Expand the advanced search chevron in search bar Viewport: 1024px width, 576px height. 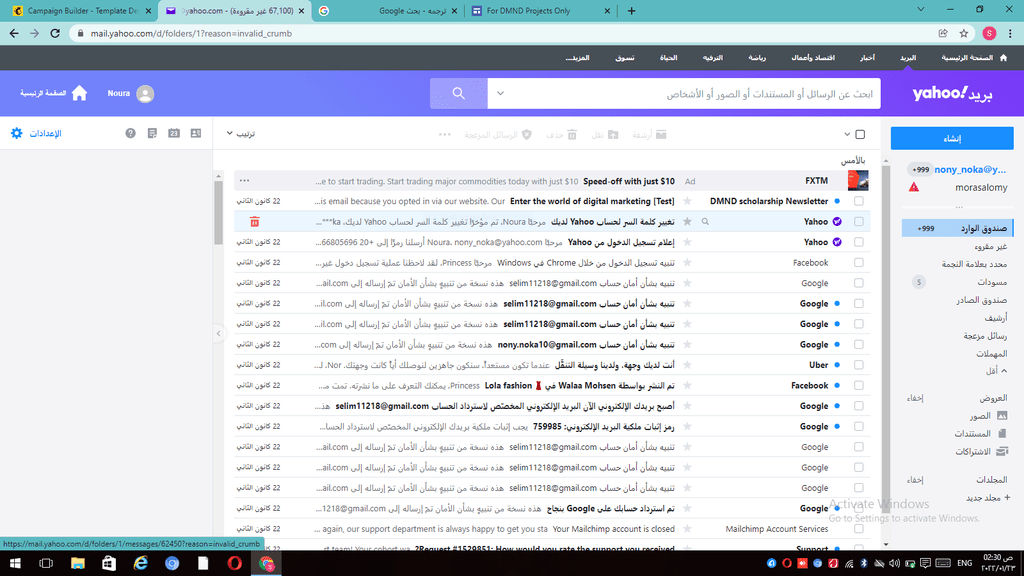point(500,93)
